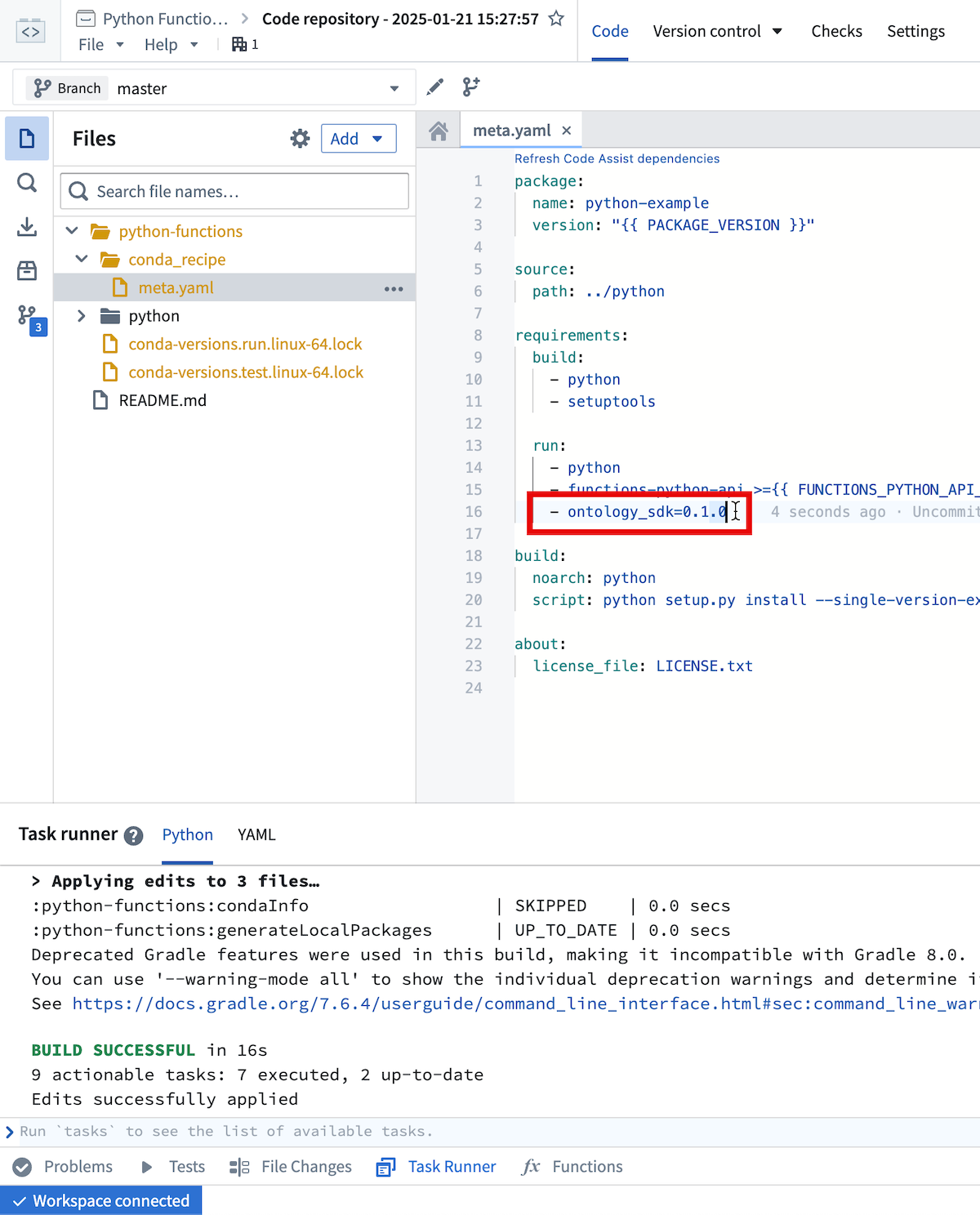Close the meta.yaml editor tab
This screenshot has height=1215, width=980.
coord(567,131)
